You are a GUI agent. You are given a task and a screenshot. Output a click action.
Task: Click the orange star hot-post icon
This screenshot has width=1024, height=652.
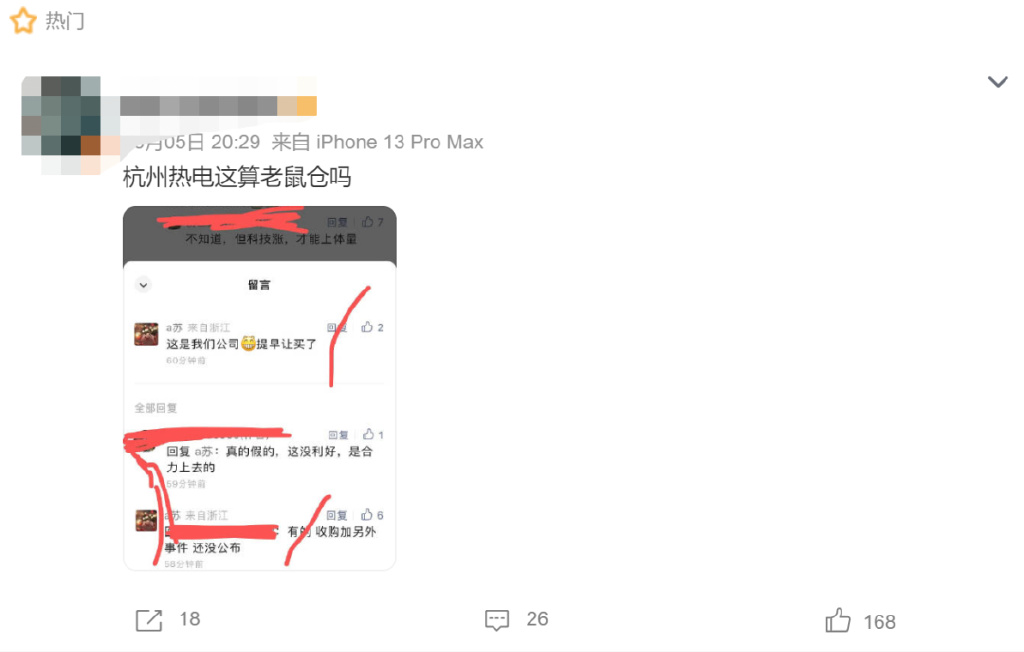coord(23,20)
